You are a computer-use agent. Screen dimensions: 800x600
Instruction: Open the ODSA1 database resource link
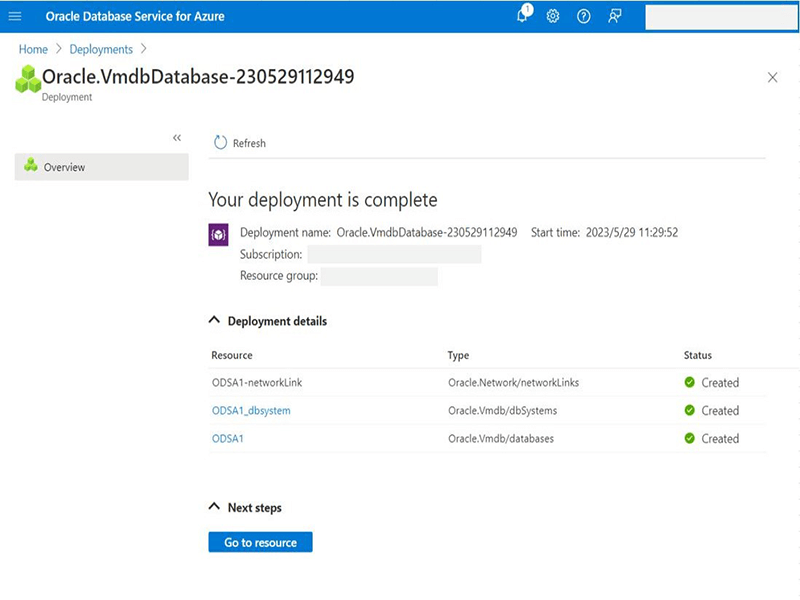pyautogui.click(x=228, y=439)
